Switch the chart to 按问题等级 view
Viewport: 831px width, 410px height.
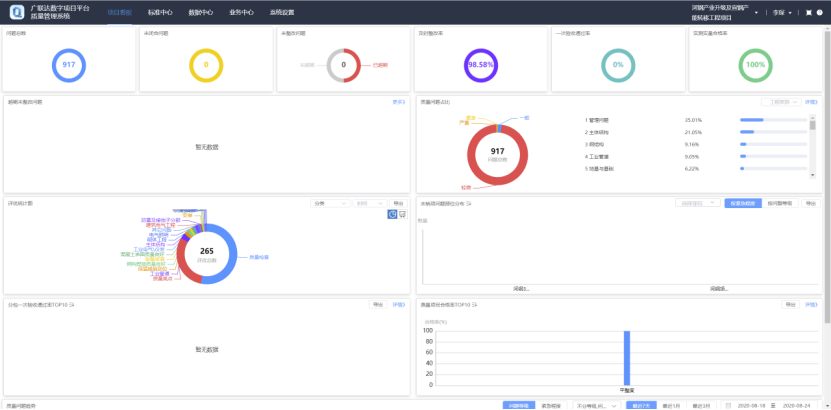[780, 203]
